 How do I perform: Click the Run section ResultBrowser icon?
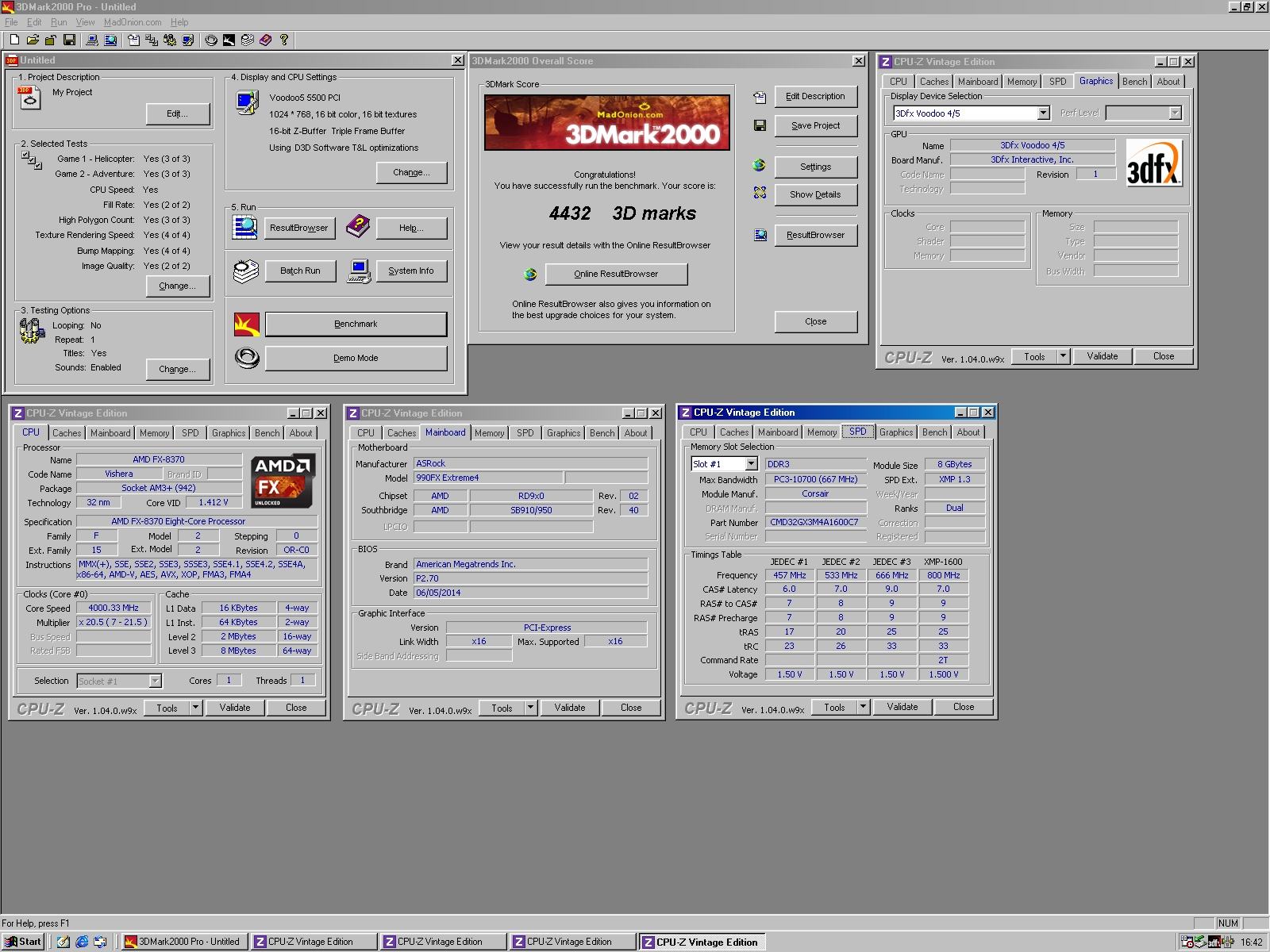click(244, 227)
